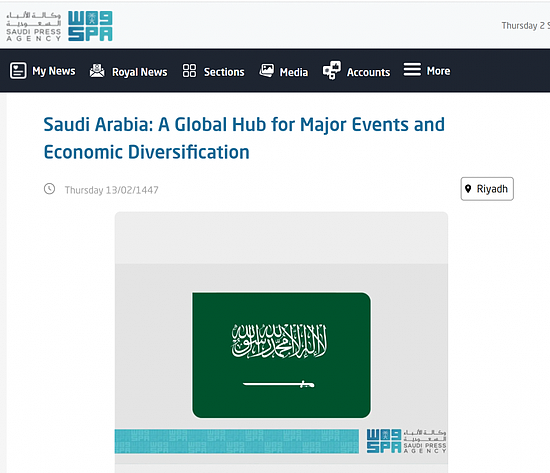The height and width of the screenshot is (473, 550).
Task: Click the article headline about Saudi Arabia
Action: tap(244, 138)
